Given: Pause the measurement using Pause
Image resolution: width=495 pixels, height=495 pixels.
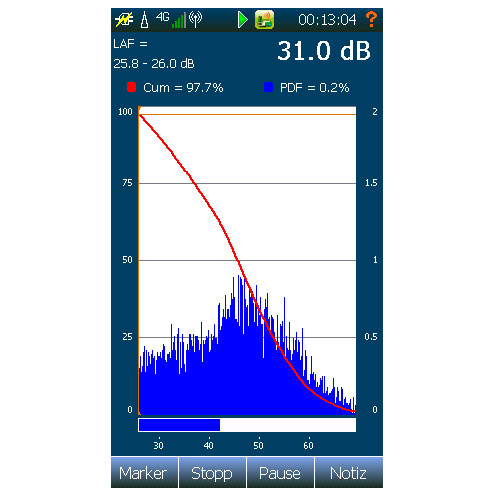Looking at the screenshot, I should pyautogui.click(x=280, y=472).
